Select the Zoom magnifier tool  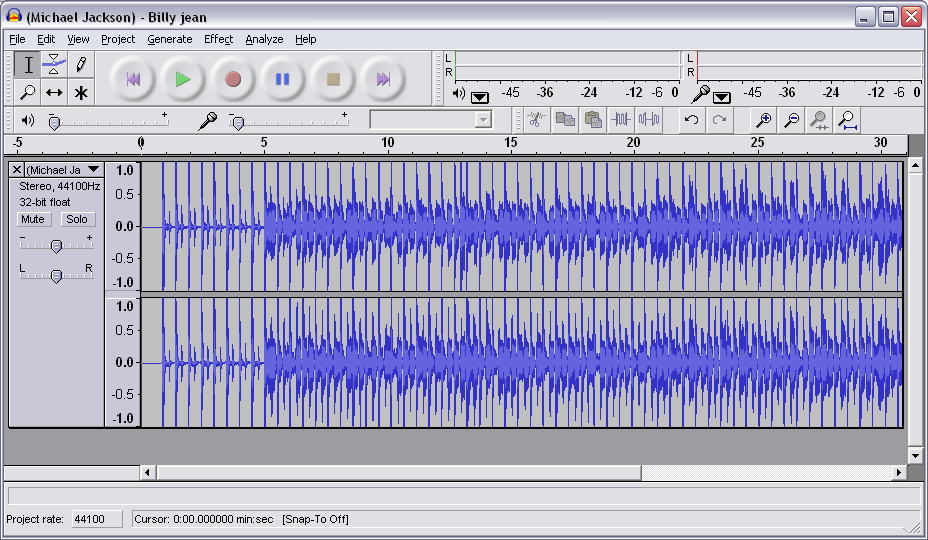click(x=28, y=92)
